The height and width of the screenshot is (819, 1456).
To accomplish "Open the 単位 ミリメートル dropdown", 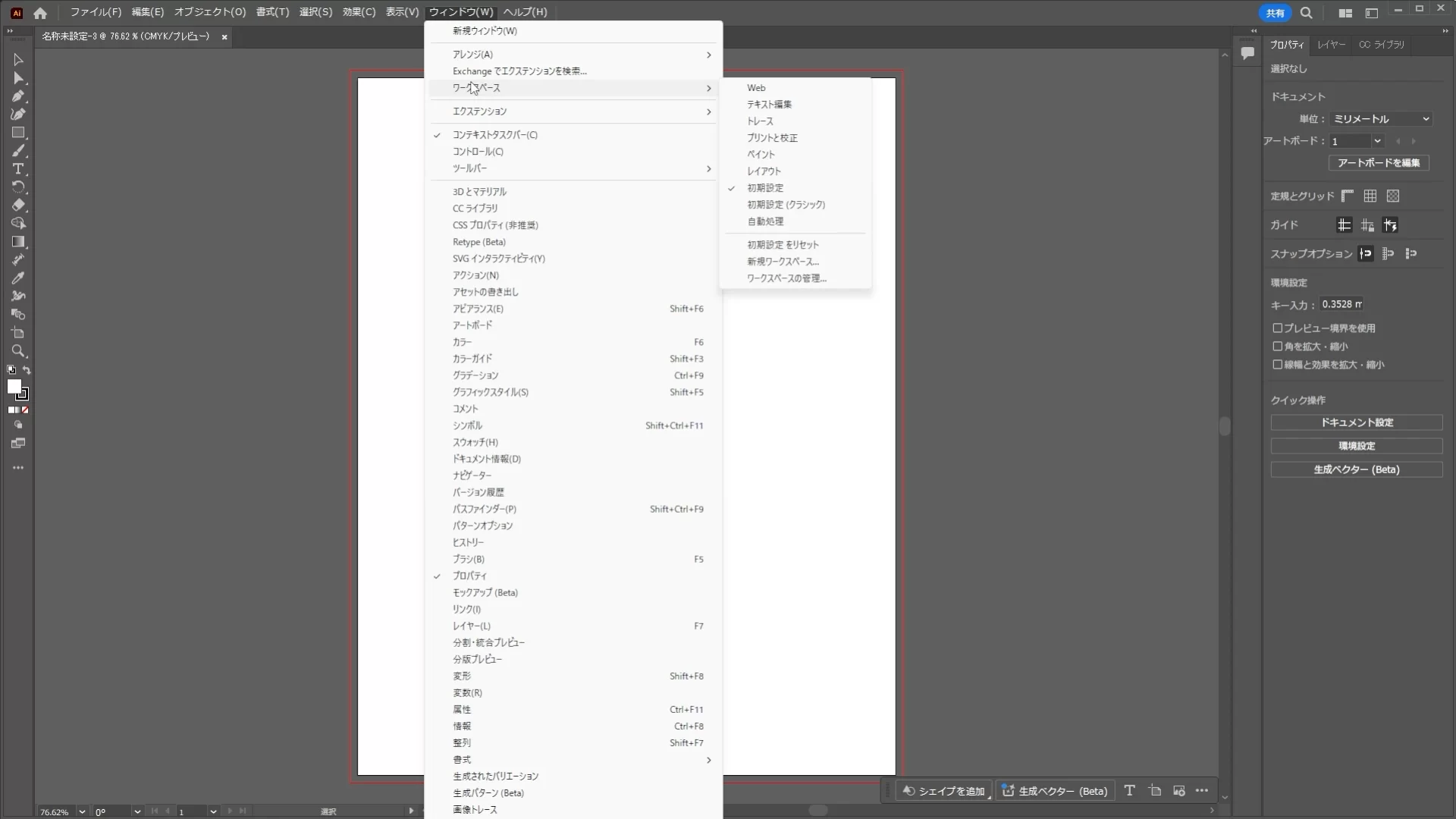I will [1381, 119].
